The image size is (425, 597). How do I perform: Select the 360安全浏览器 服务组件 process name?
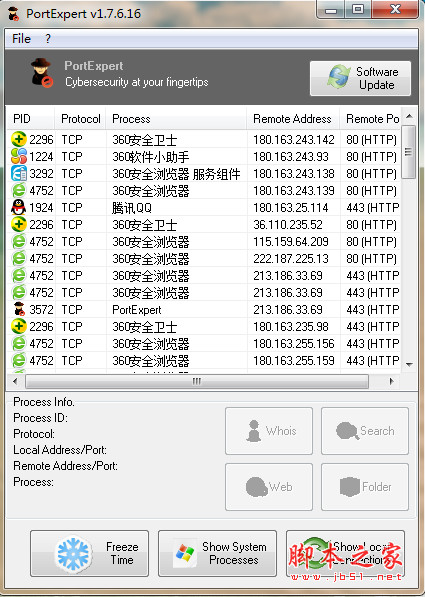pyautogui.click(x=176, y=174)
